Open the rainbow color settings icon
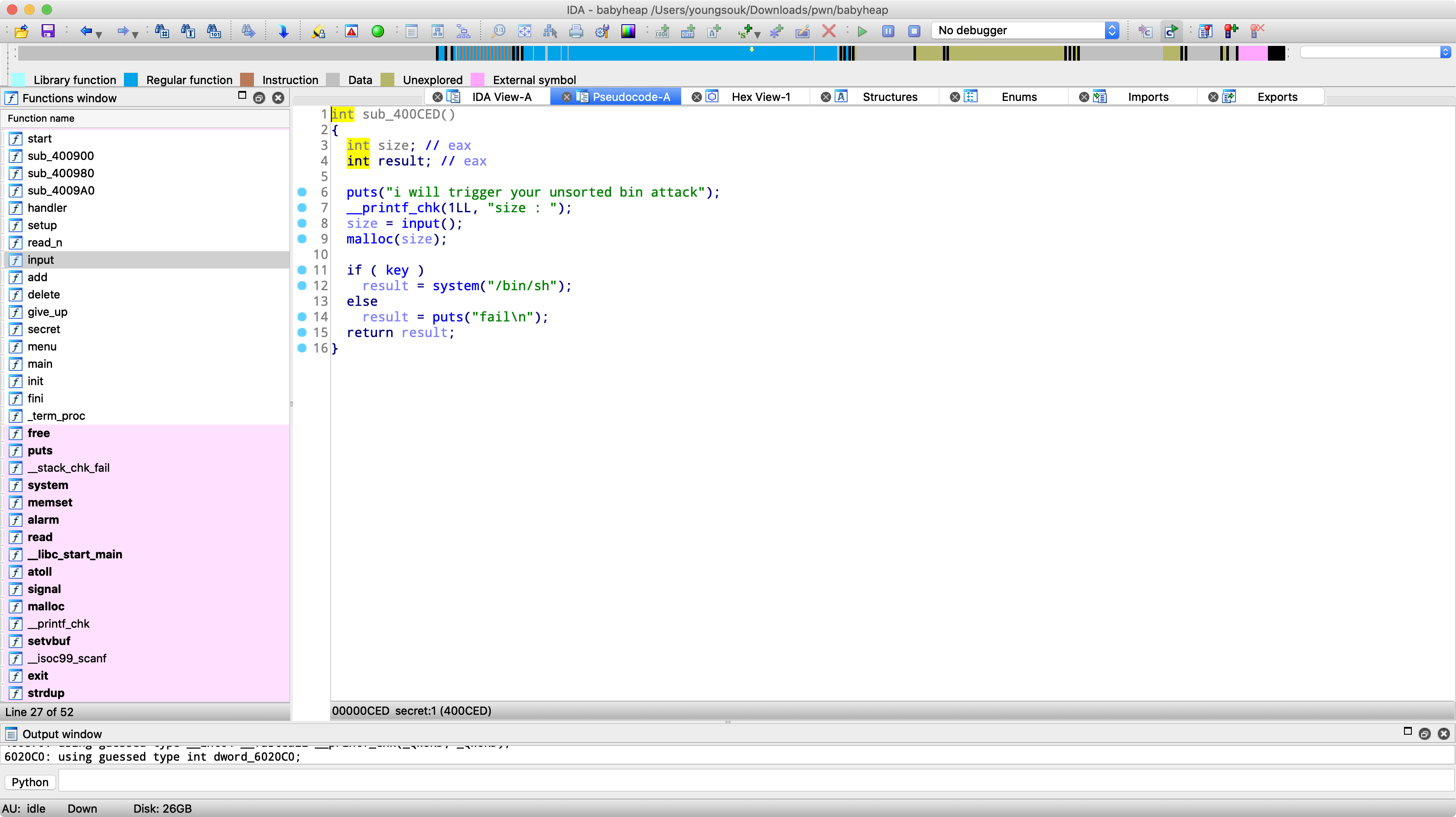1456x817 pixels. tap(628, 31)
